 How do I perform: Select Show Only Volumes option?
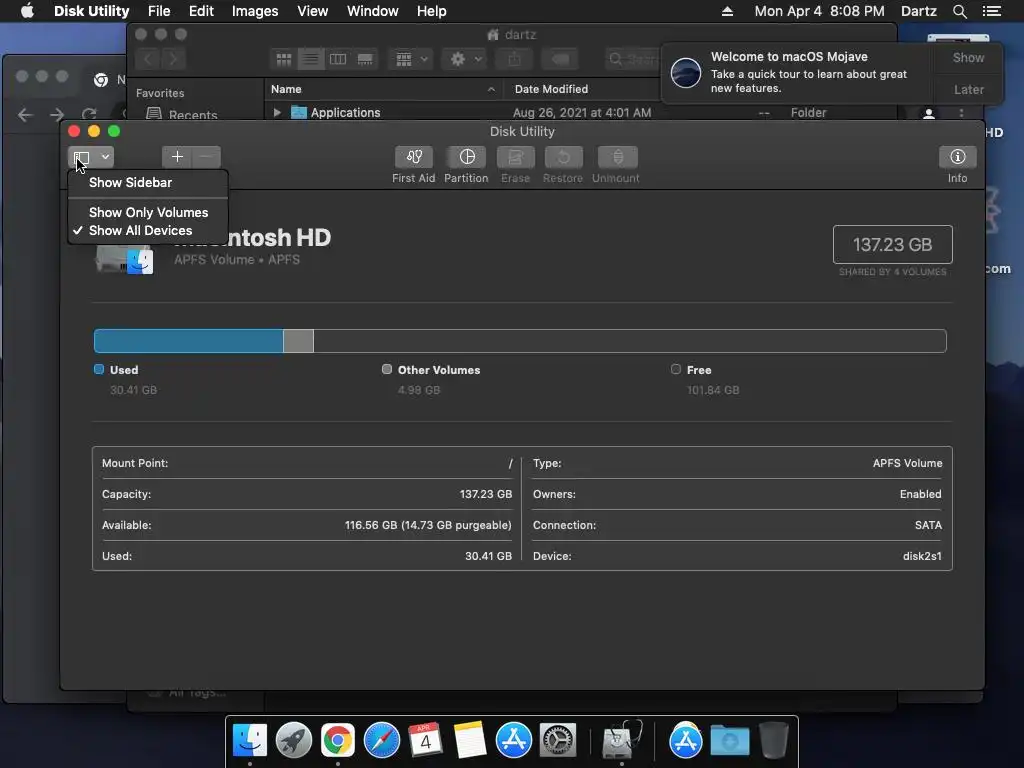(148, 212)
